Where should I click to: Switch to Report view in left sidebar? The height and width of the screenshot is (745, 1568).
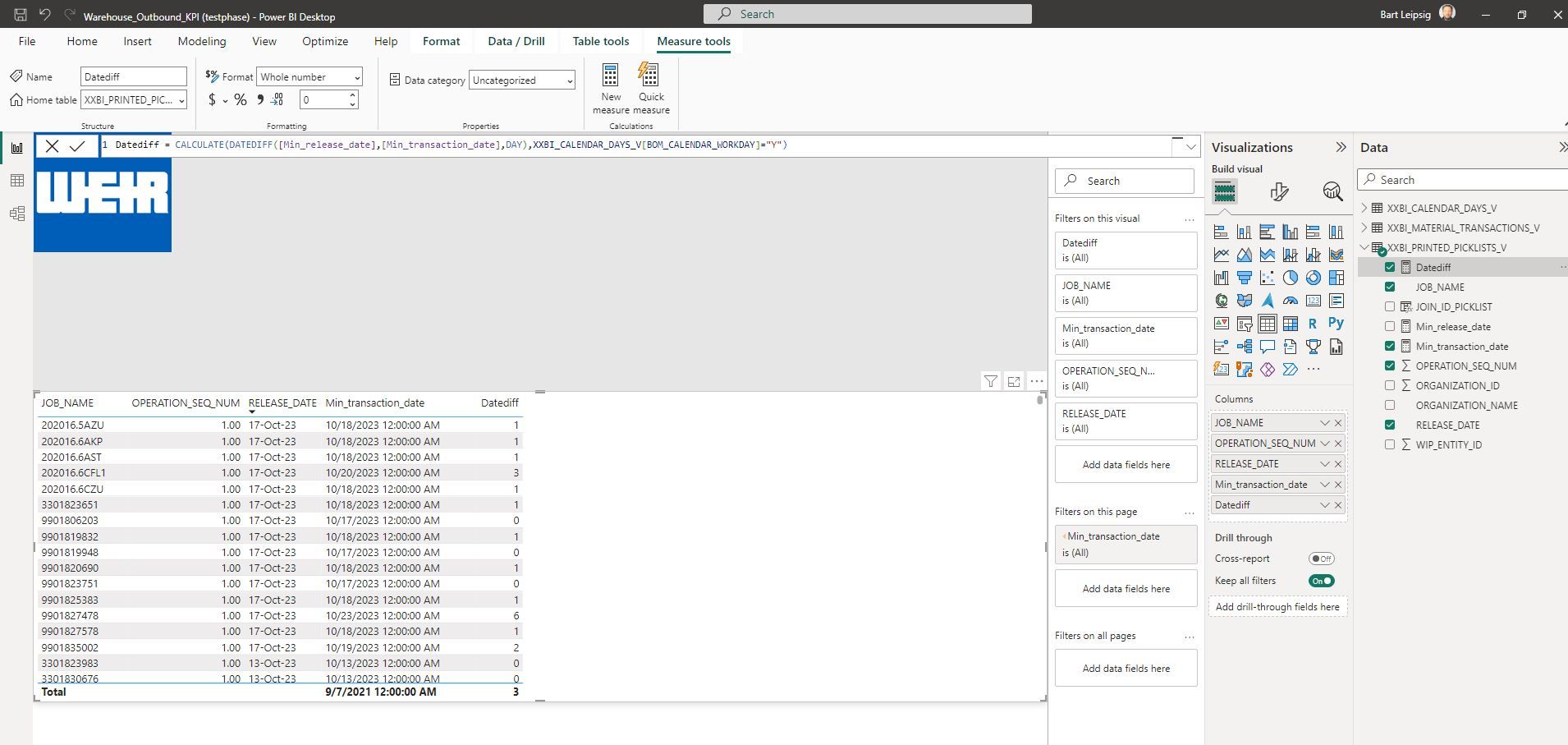[x=16, y=148]
